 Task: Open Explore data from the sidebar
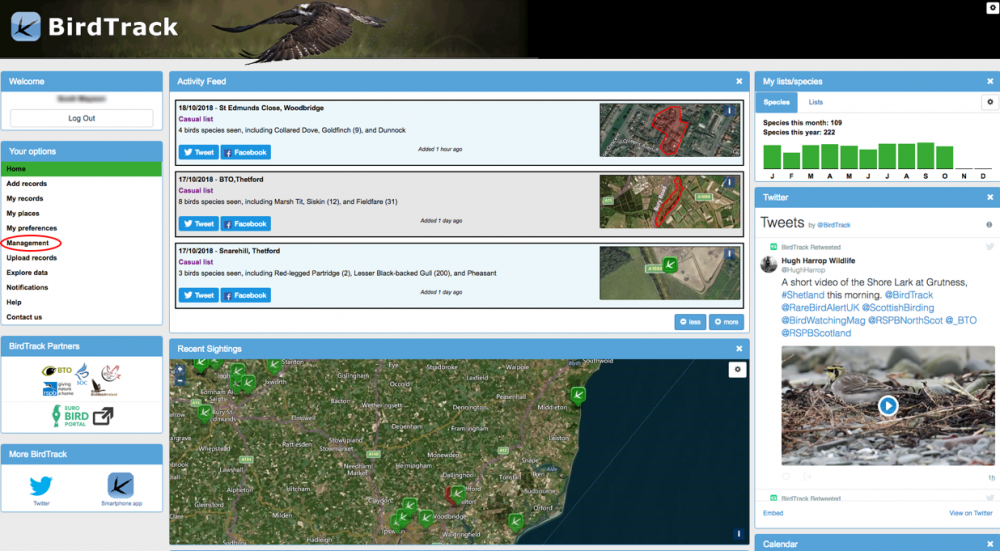pos(27,272)
